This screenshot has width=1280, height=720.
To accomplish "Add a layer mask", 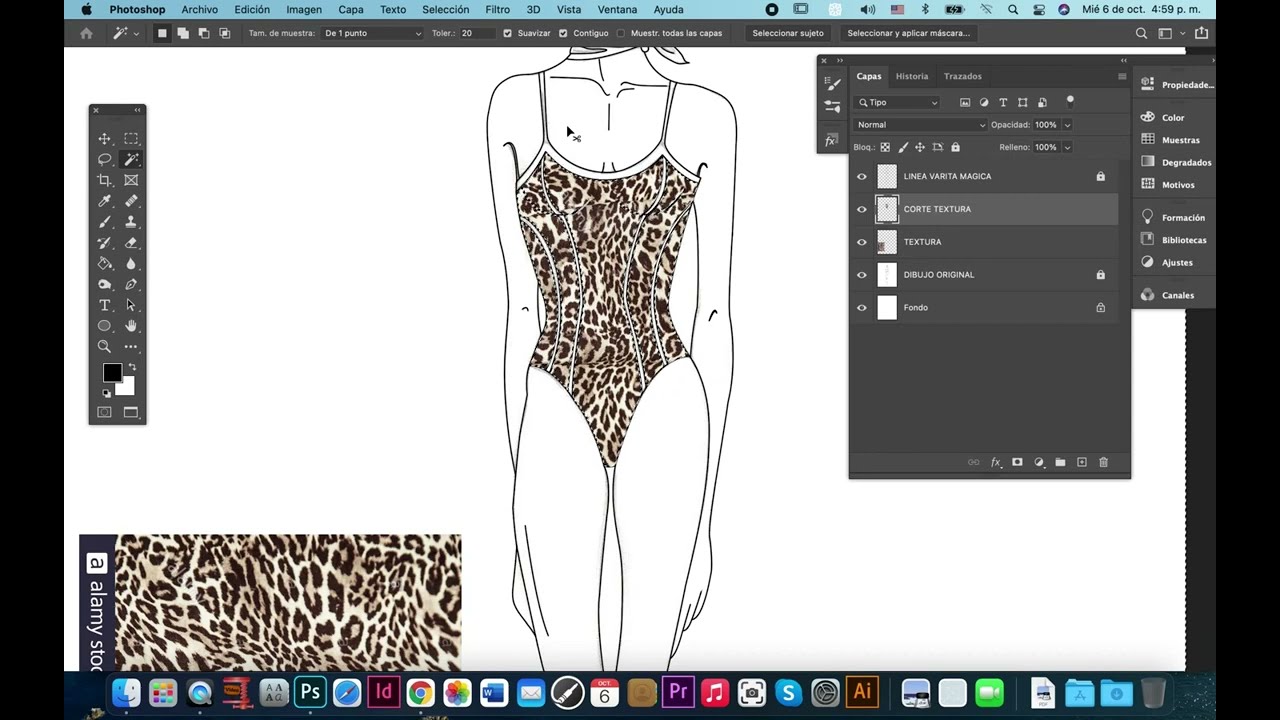I will pyautogui.click(x=1017, y=462).
